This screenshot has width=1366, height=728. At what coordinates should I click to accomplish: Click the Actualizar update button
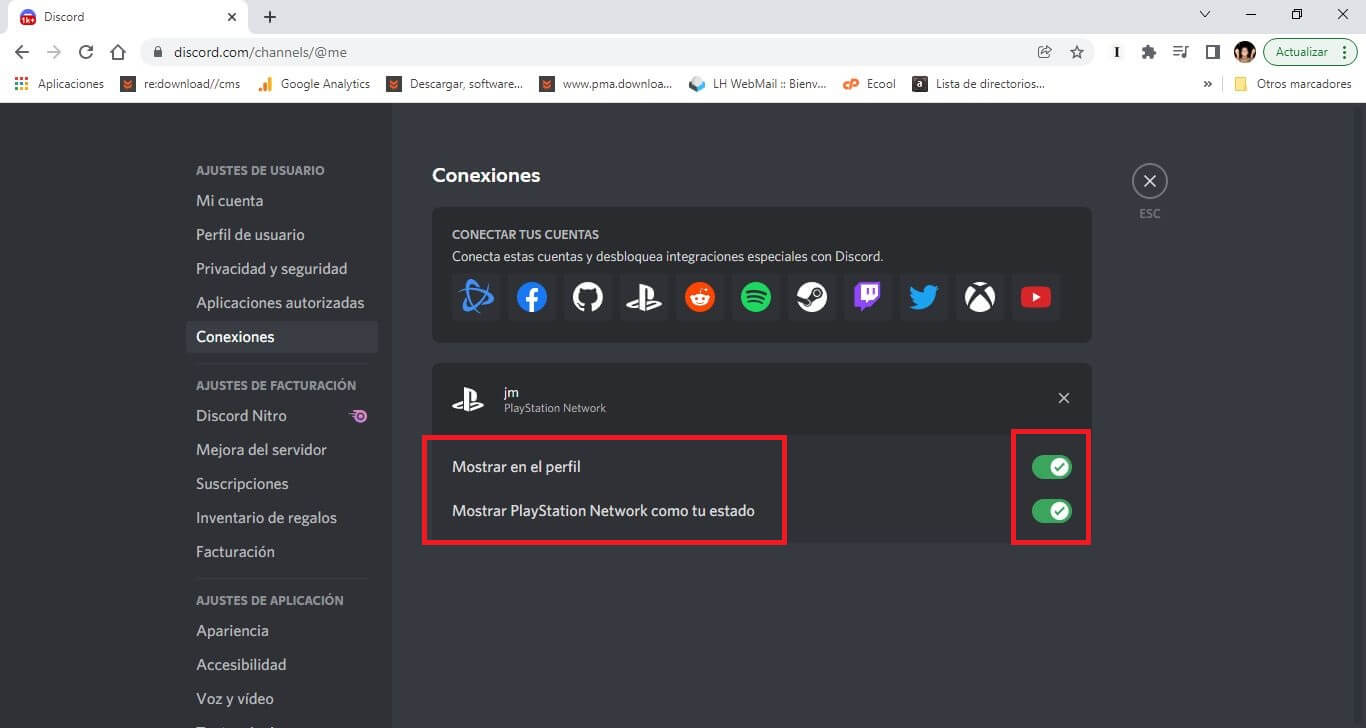(1311, 52)
